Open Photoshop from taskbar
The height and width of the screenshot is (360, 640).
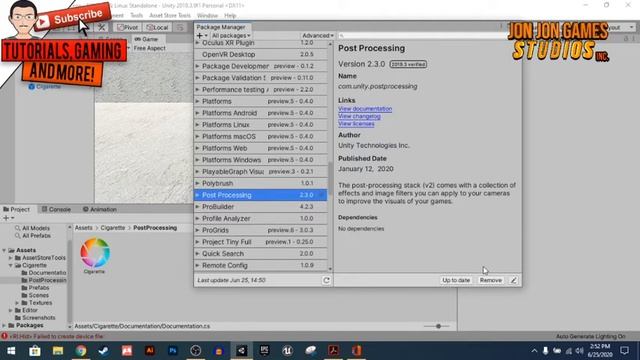click(x=173, y=351)
